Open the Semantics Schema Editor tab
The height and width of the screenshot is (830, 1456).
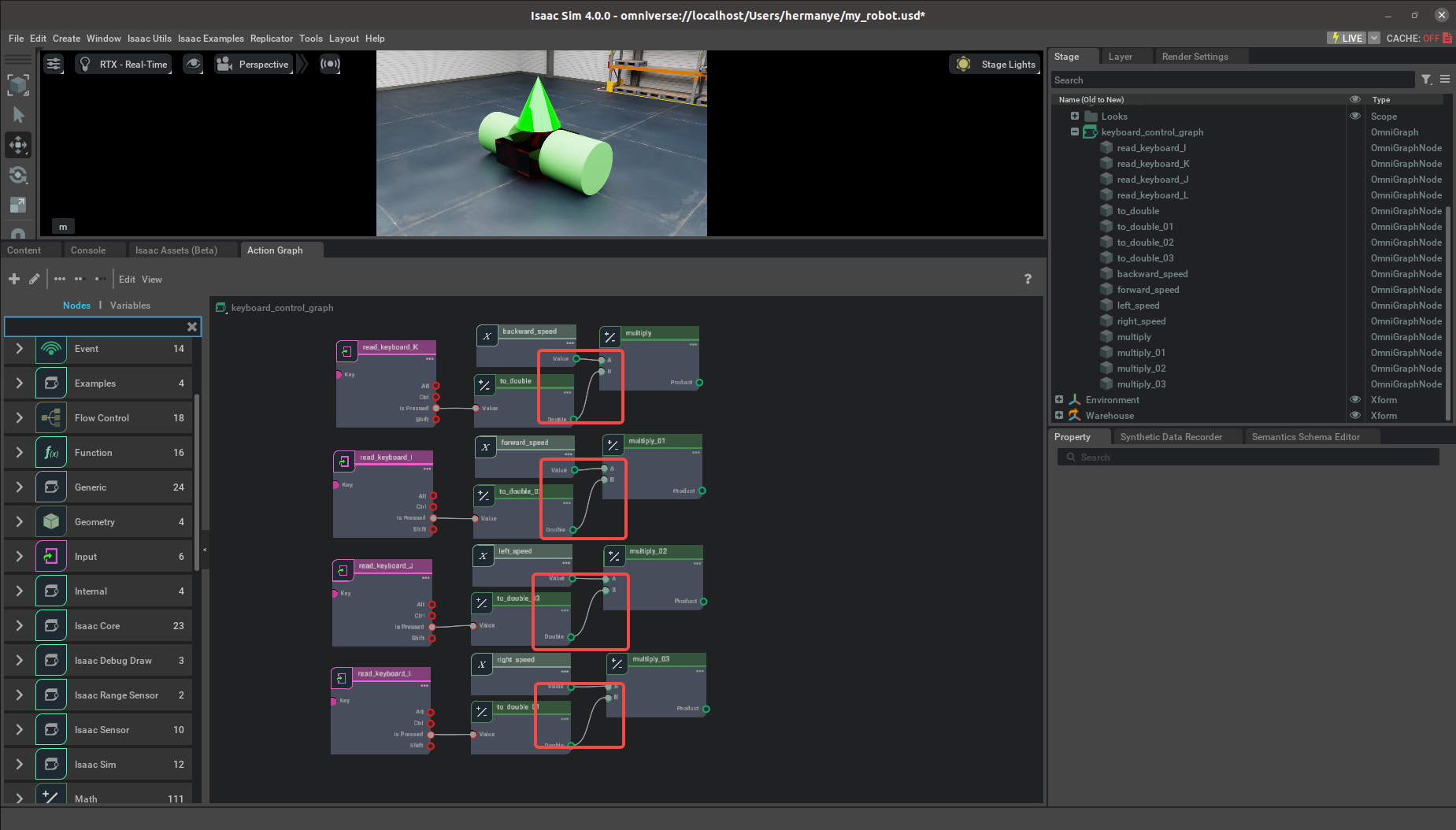1306,436
